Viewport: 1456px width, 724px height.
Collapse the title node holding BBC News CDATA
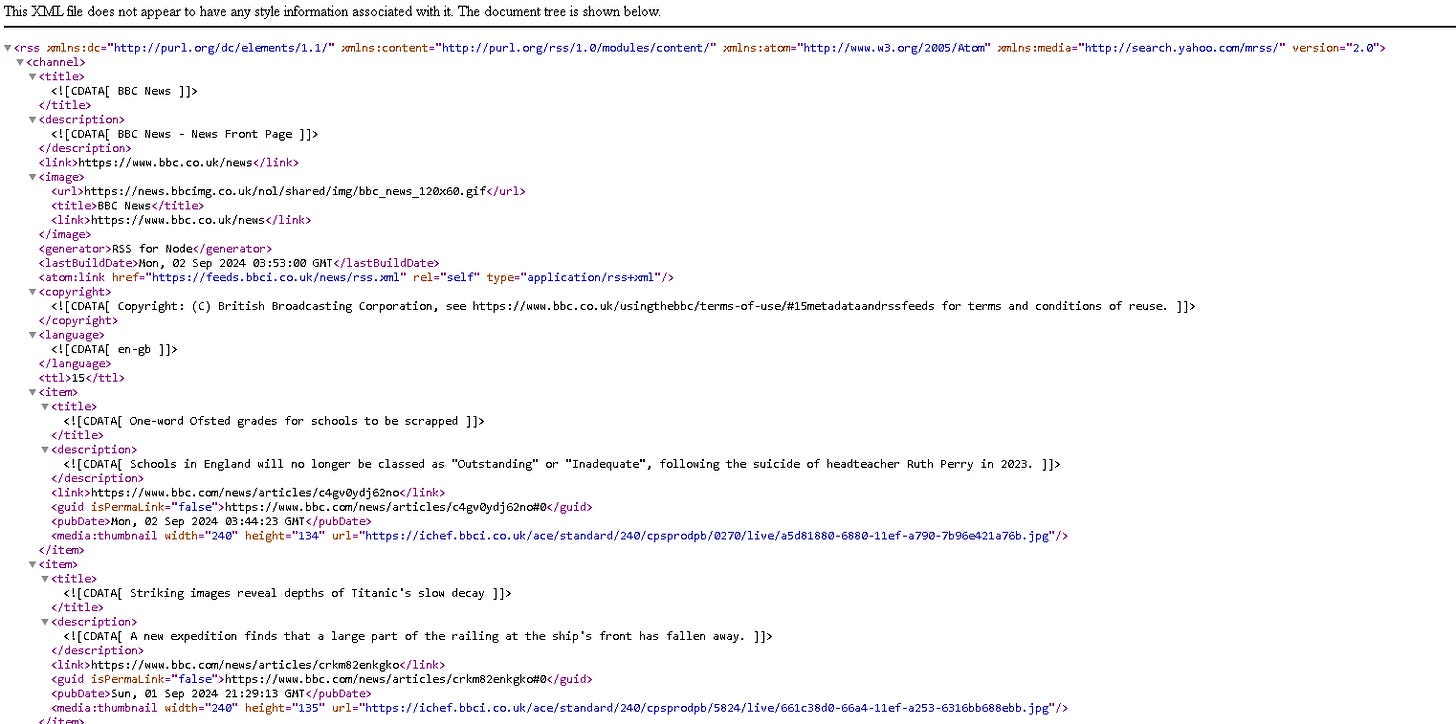click(x=32, y=77)
